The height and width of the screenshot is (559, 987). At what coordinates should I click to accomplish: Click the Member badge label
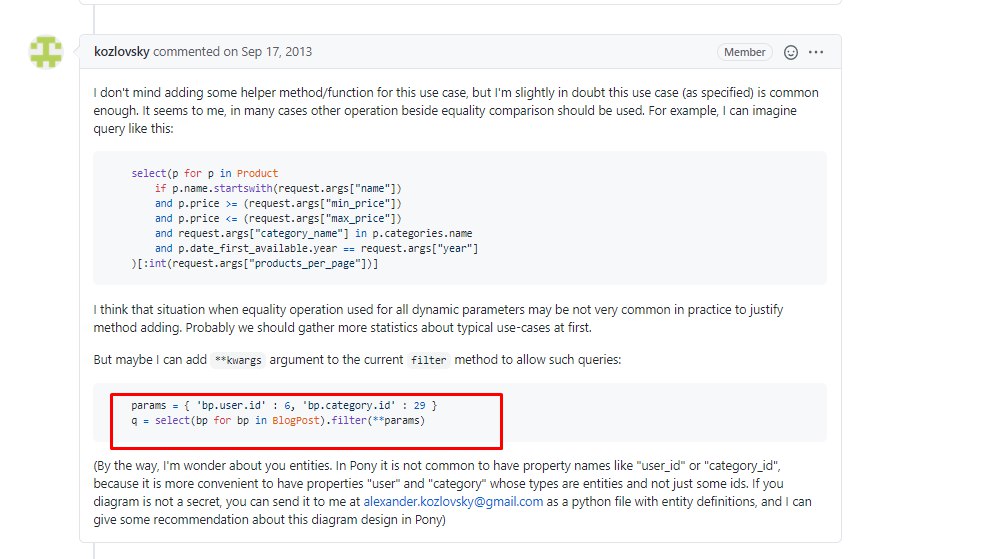pyautogui.click(x=744, y=52)
